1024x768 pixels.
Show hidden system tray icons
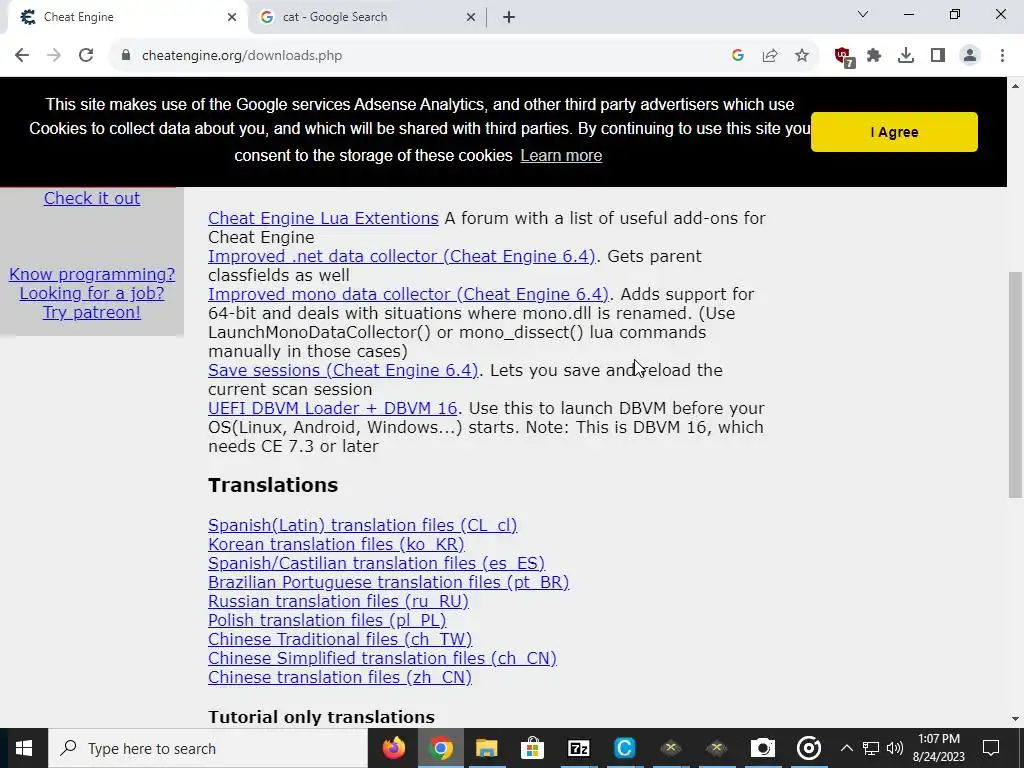pos(846,748)
